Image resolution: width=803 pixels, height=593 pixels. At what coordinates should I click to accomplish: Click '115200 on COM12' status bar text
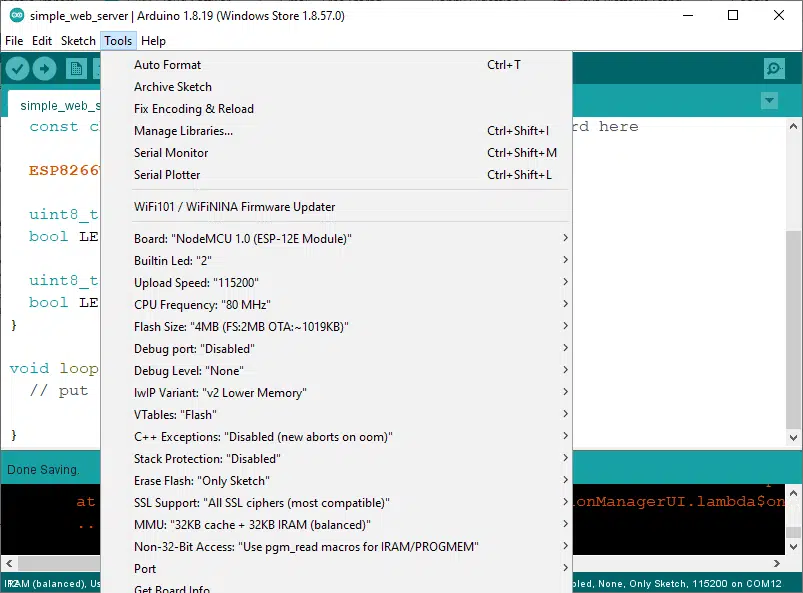click(x=737, y=584)
